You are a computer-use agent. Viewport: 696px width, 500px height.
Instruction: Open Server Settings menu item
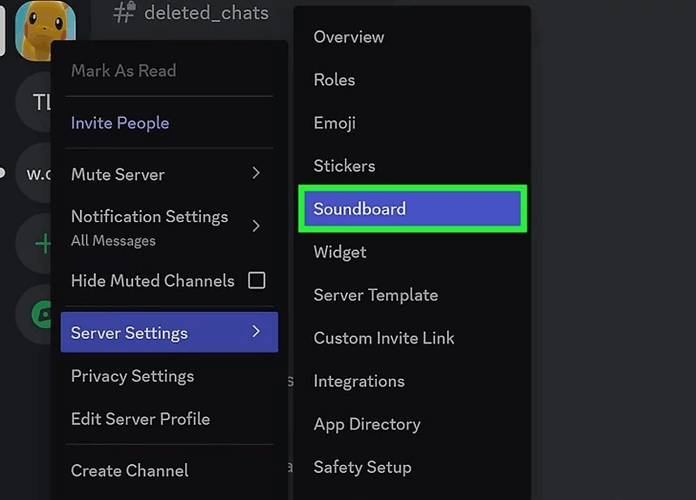[x=169, y=332]
